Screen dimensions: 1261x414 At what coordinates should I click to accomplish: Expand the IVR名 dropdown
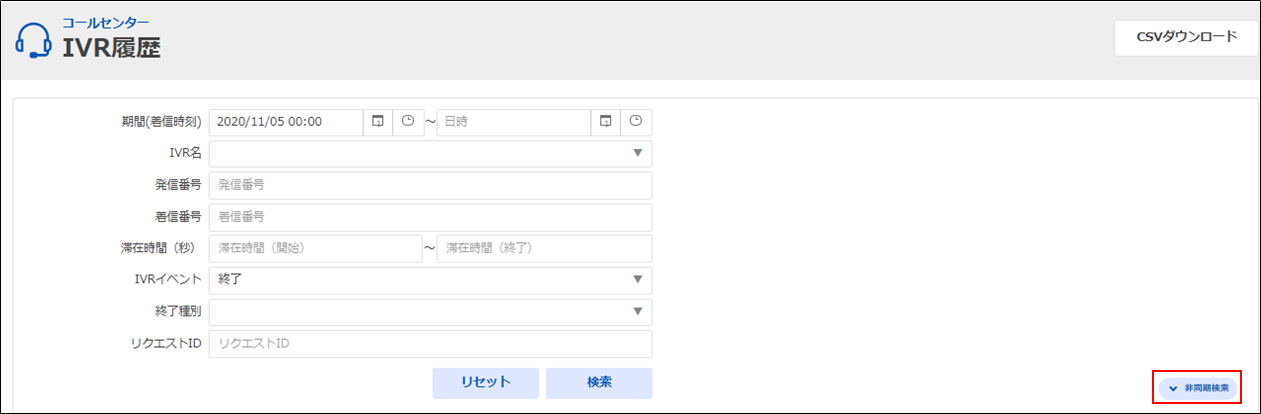point(637,154)
